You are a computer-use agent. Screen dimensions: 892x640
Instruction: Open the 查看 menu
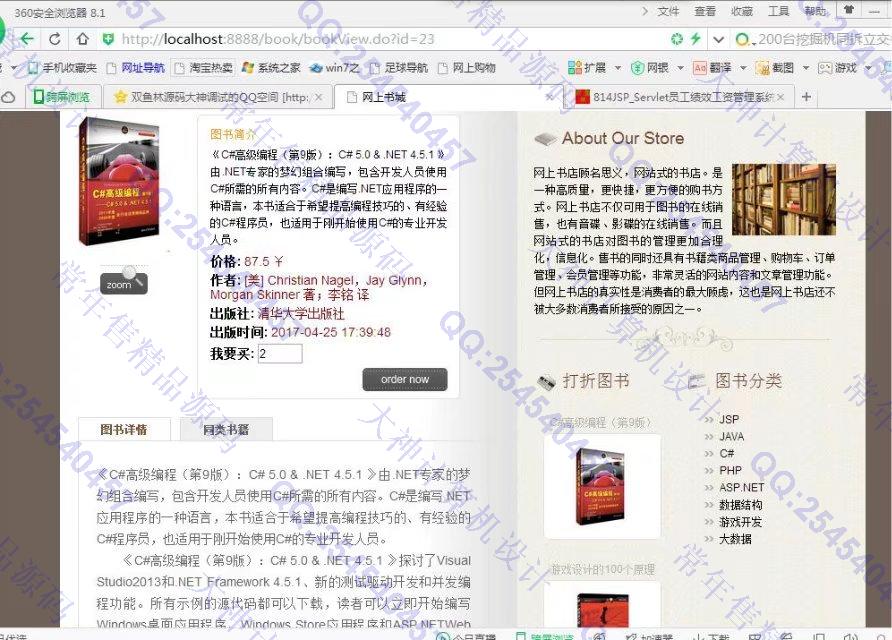coord(705,11)
